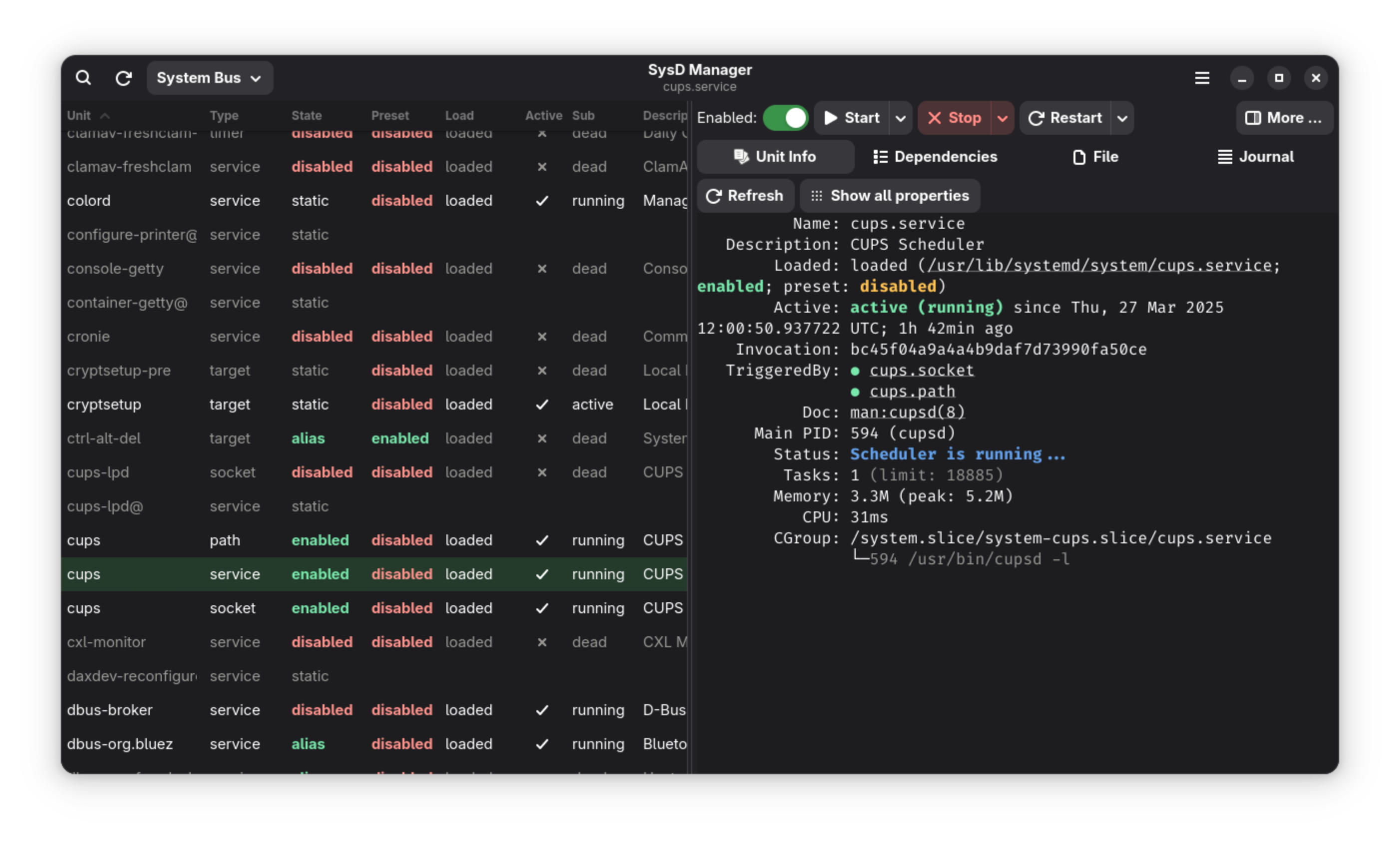Expand the Restart options dropdown arrow
1400x841 pixels.
(x=1122, y=118)
